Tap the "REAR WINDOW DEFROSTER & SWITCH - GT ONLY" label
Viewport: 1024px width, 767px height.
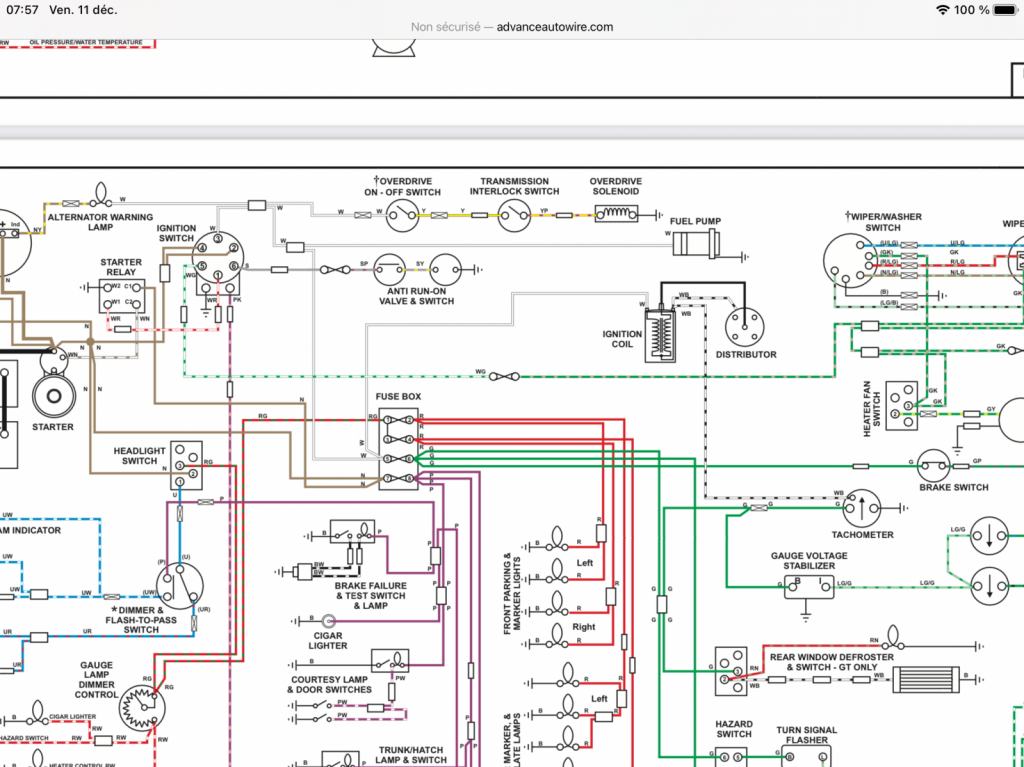tap(831, 662)
